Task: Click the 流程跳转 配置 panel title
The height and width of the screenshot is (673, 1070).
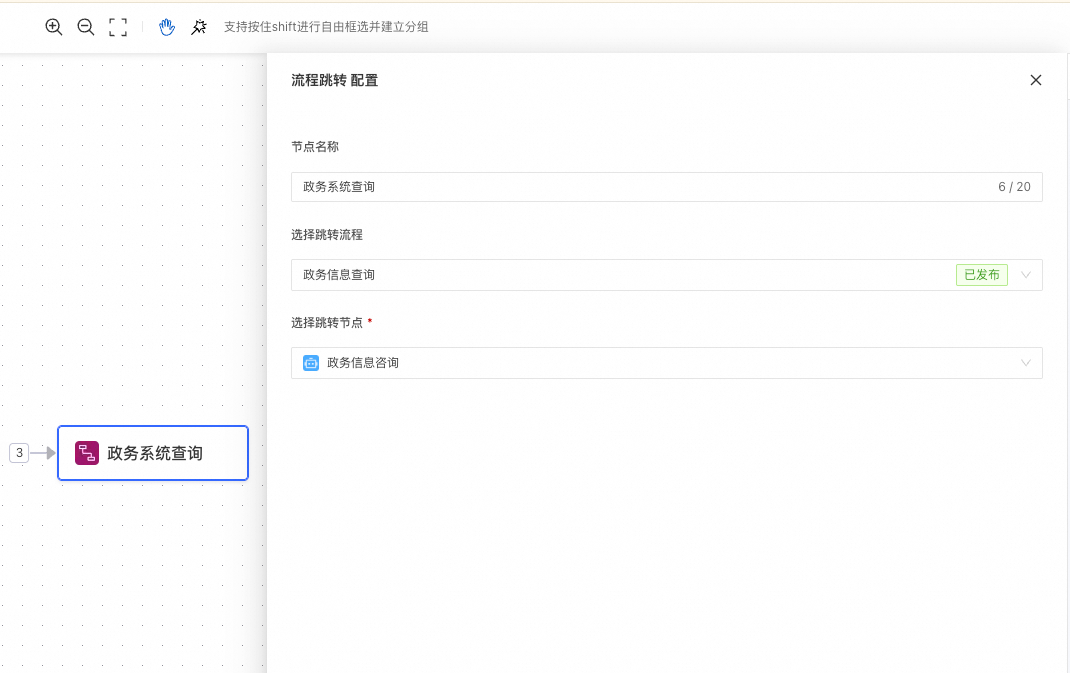Action: [334, 81]
